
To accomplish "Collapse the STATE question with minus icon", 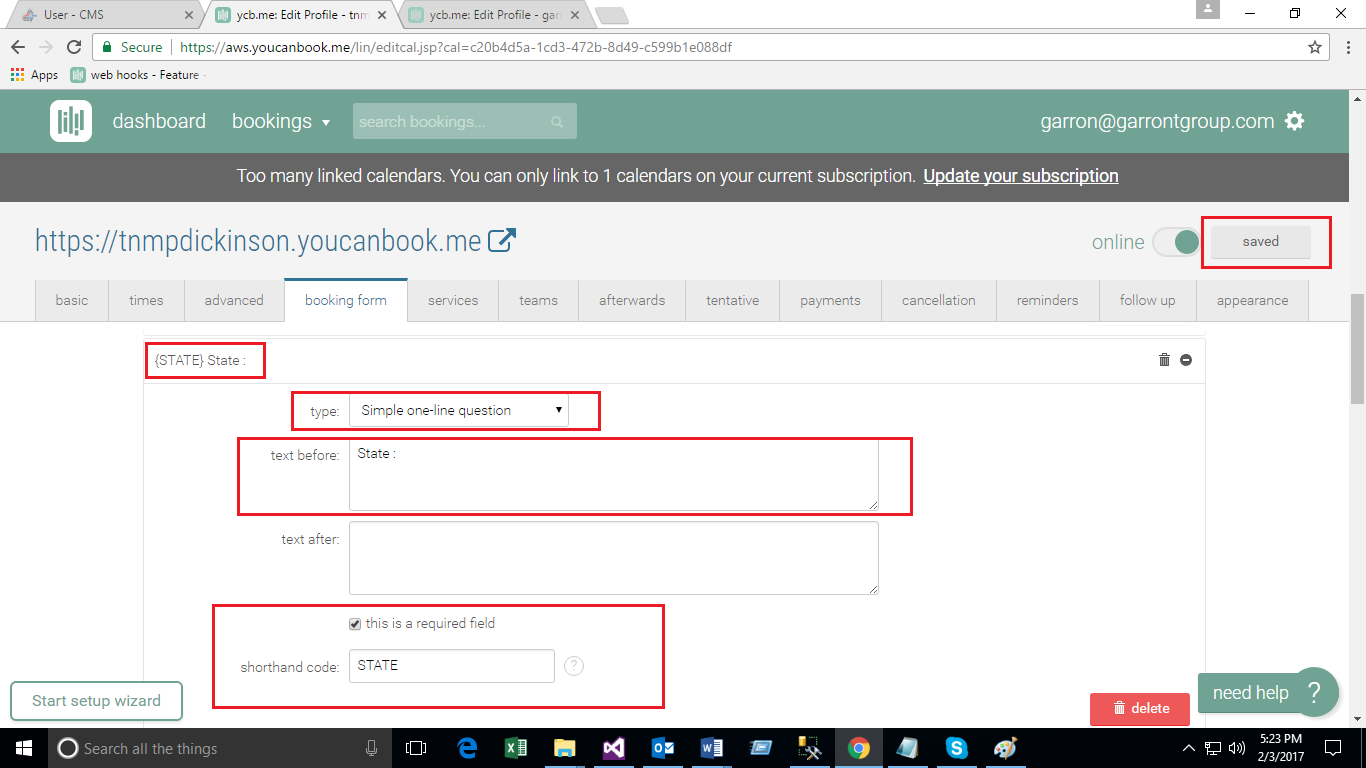I will click(x=1186, y=360).
